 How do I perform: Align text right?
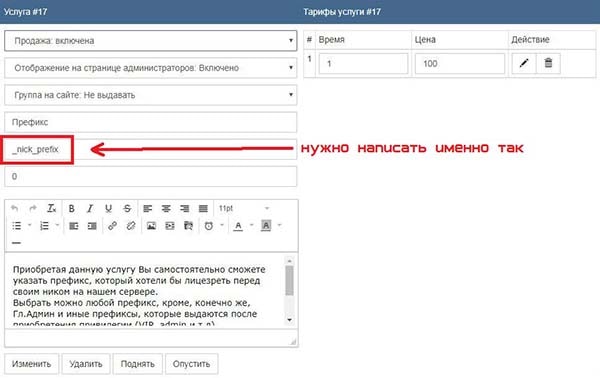pyautogui.click(x=184, y=209)
